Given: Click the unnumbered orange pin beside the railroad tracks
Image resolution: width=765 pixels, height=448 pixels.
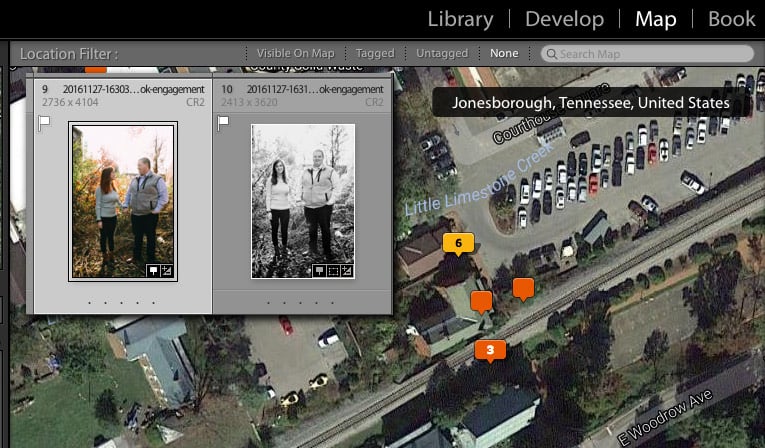Looking at the screenshot, I should coord(523,289).
